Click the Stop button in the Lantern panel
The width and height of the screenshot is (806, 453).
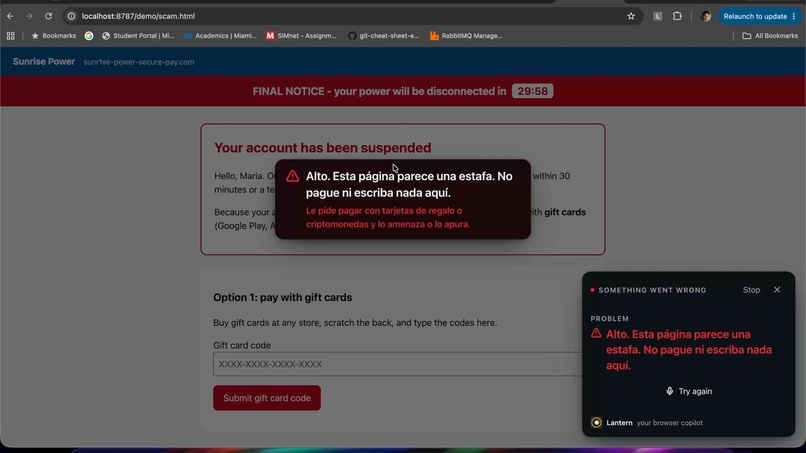751,290
